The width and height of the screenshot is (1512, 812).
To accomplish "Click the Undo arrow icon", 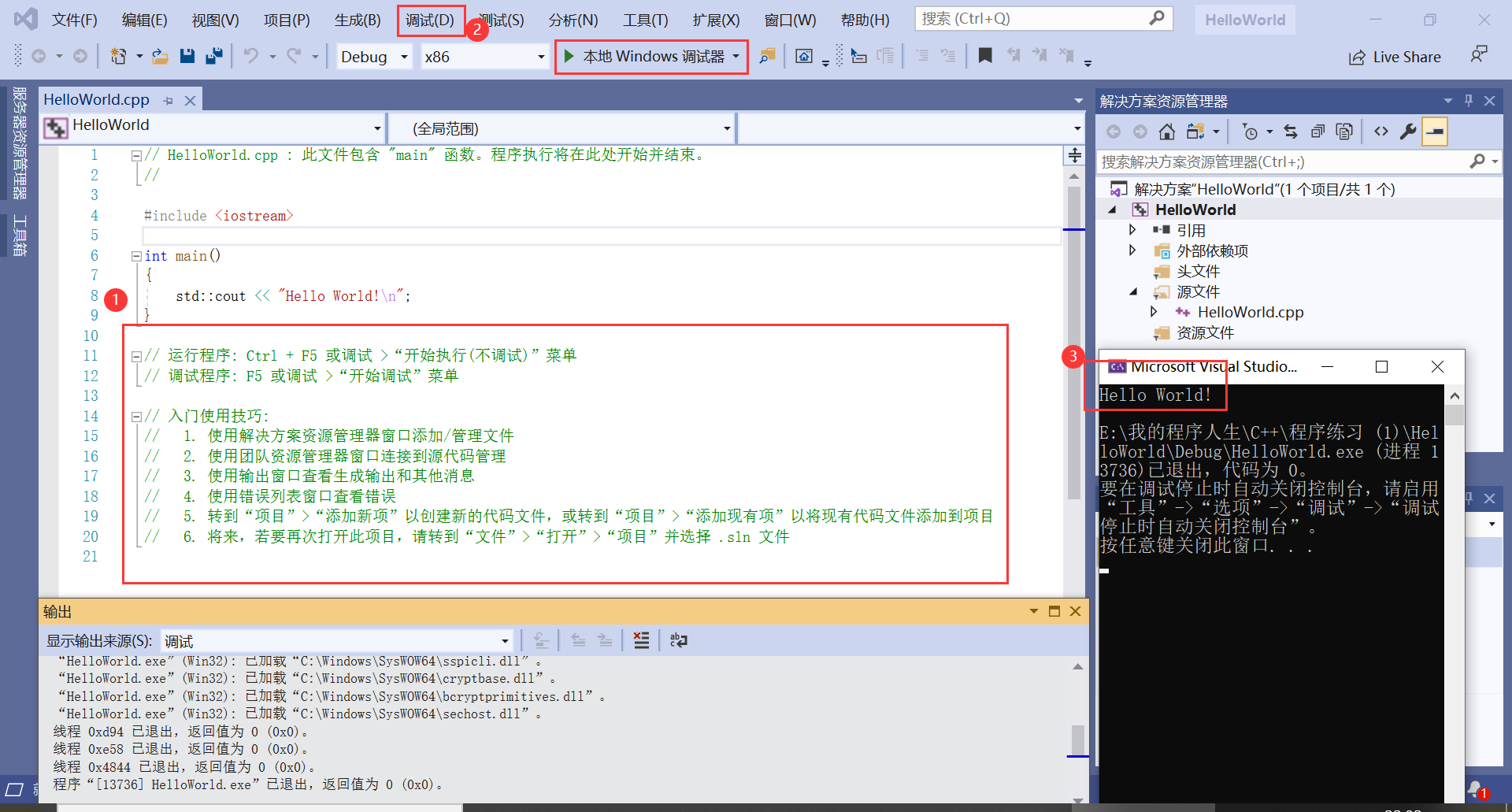I will click(250, 56).
